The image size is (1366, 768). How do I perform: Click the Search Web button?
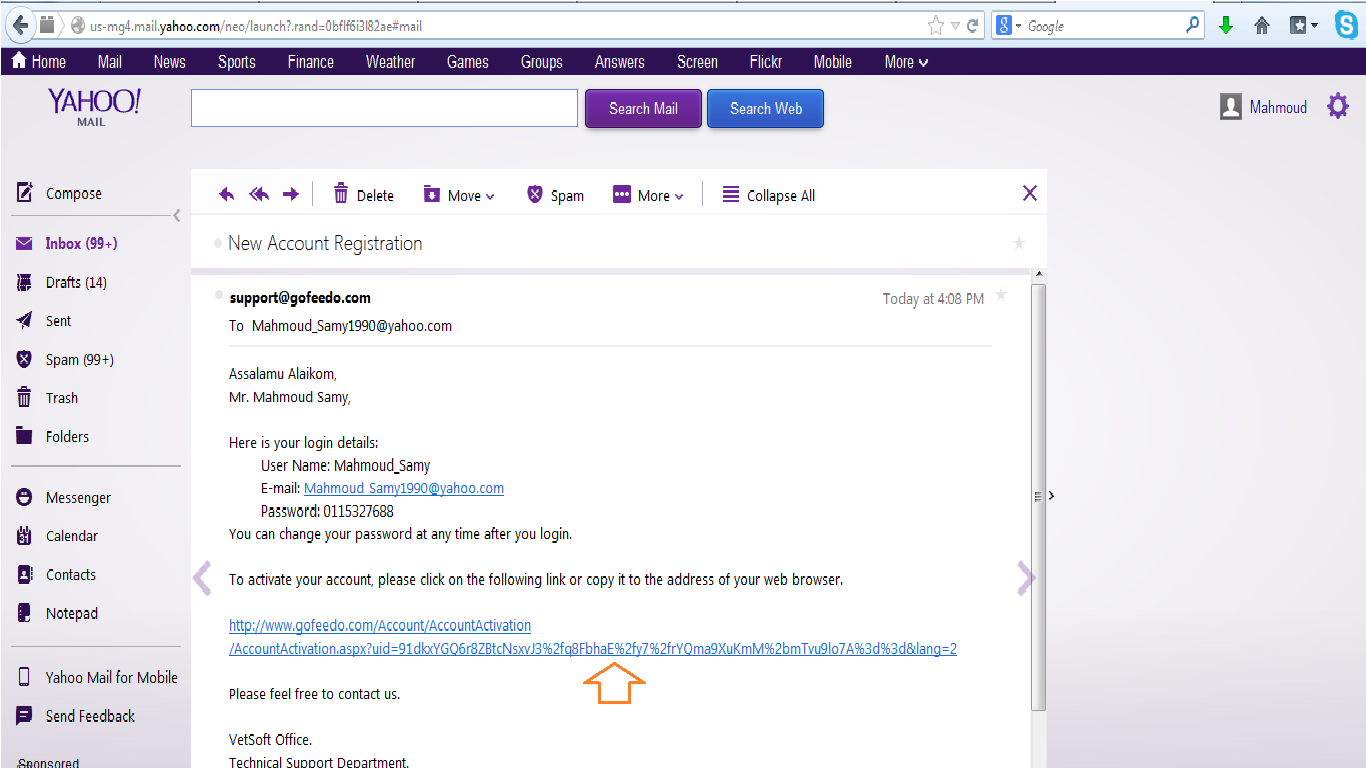(x=766, y=108)
